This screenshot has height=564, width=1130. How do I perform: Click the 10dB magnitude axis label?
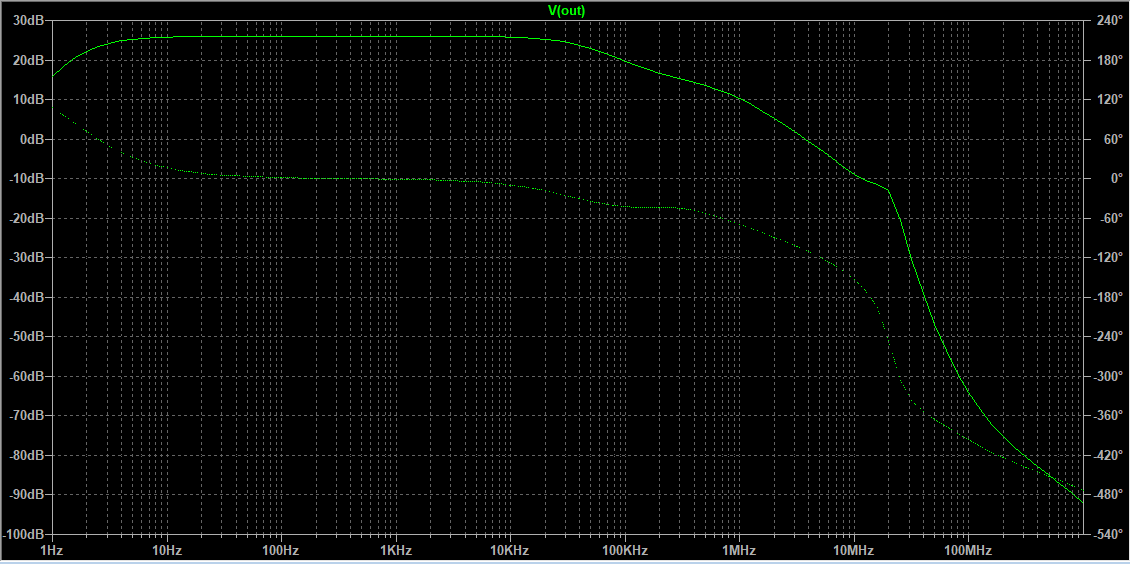[30, 99]
